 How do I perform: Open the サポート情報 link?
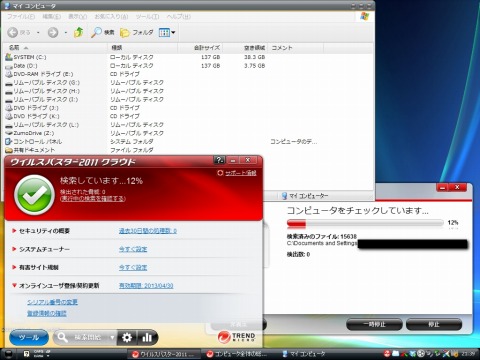[240, 173]
